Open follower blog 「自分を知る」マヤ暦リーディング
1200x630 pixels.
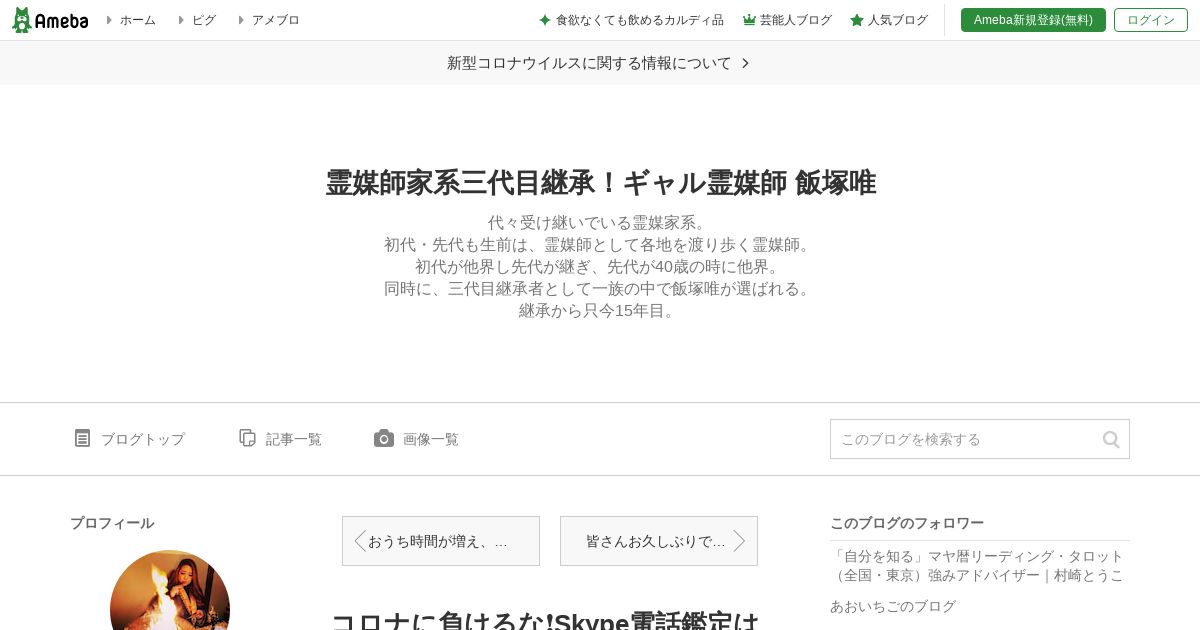pos(977,565)
